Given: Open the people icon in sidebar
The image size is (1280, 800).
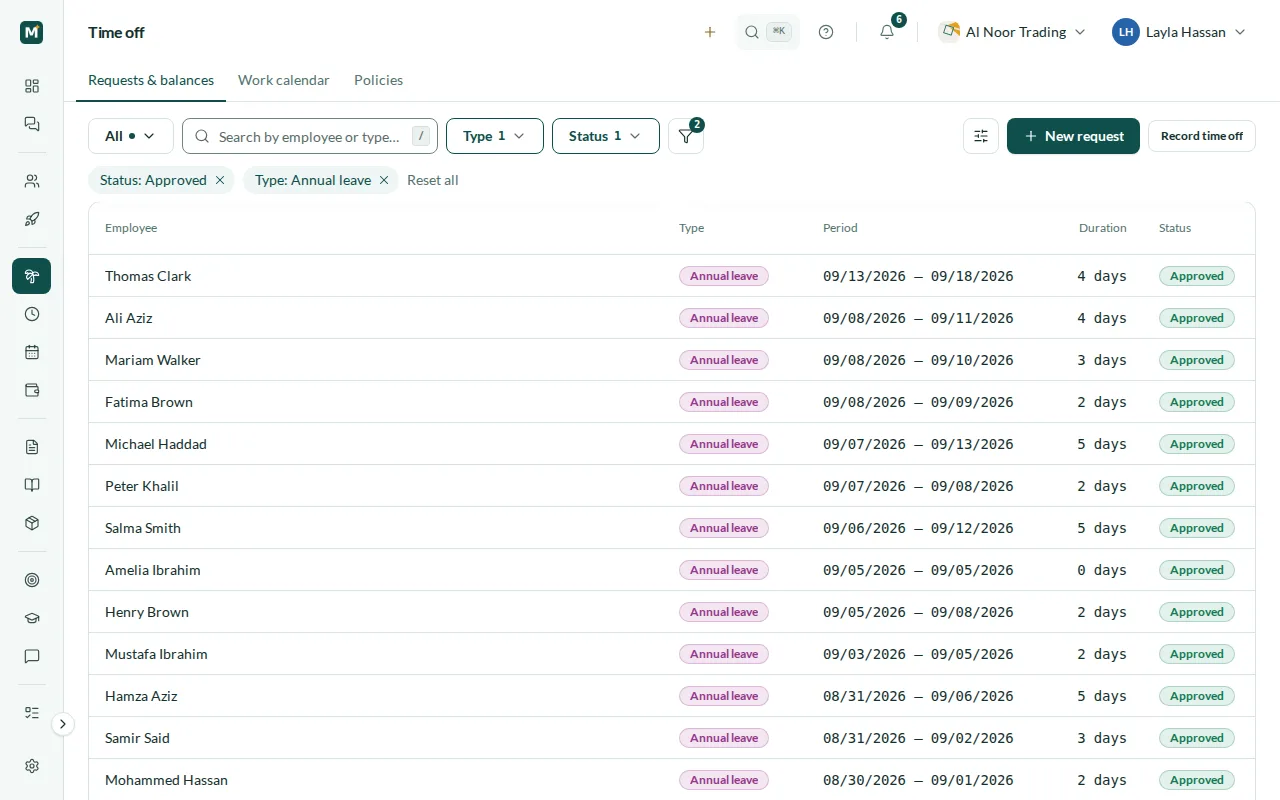Looking at the screenshot, I should (32, 181).
